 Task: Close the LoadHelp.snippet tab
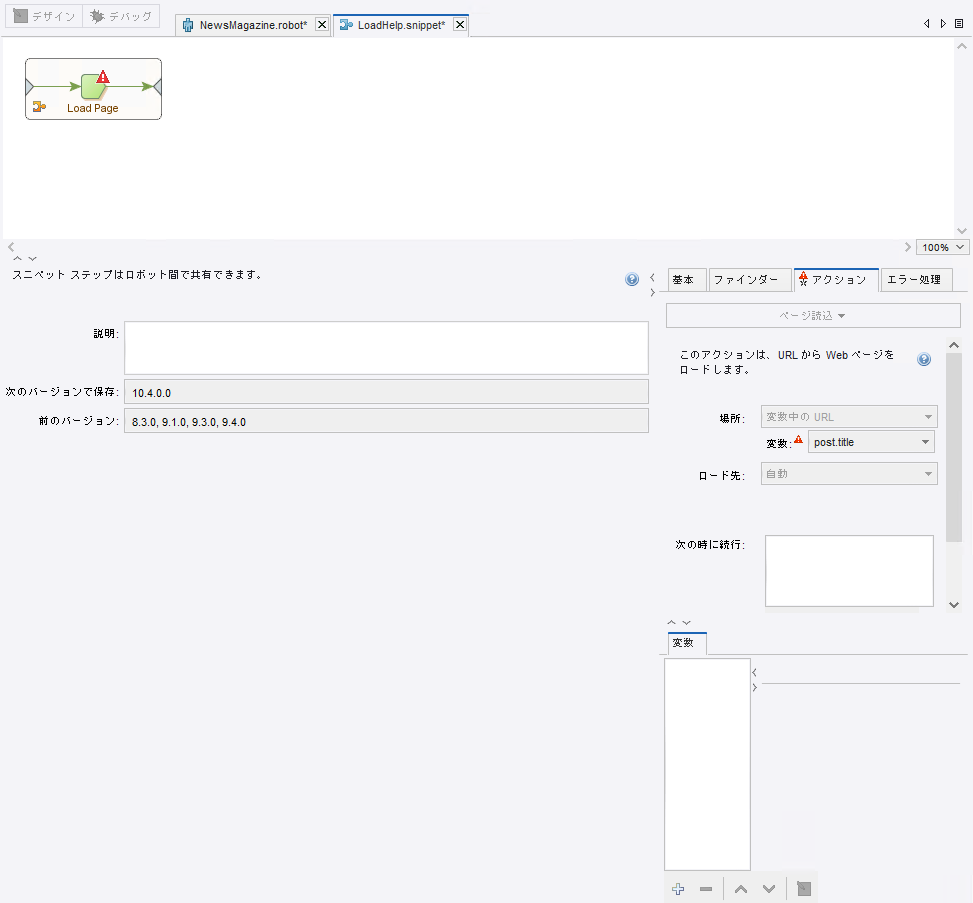point(460,25)
